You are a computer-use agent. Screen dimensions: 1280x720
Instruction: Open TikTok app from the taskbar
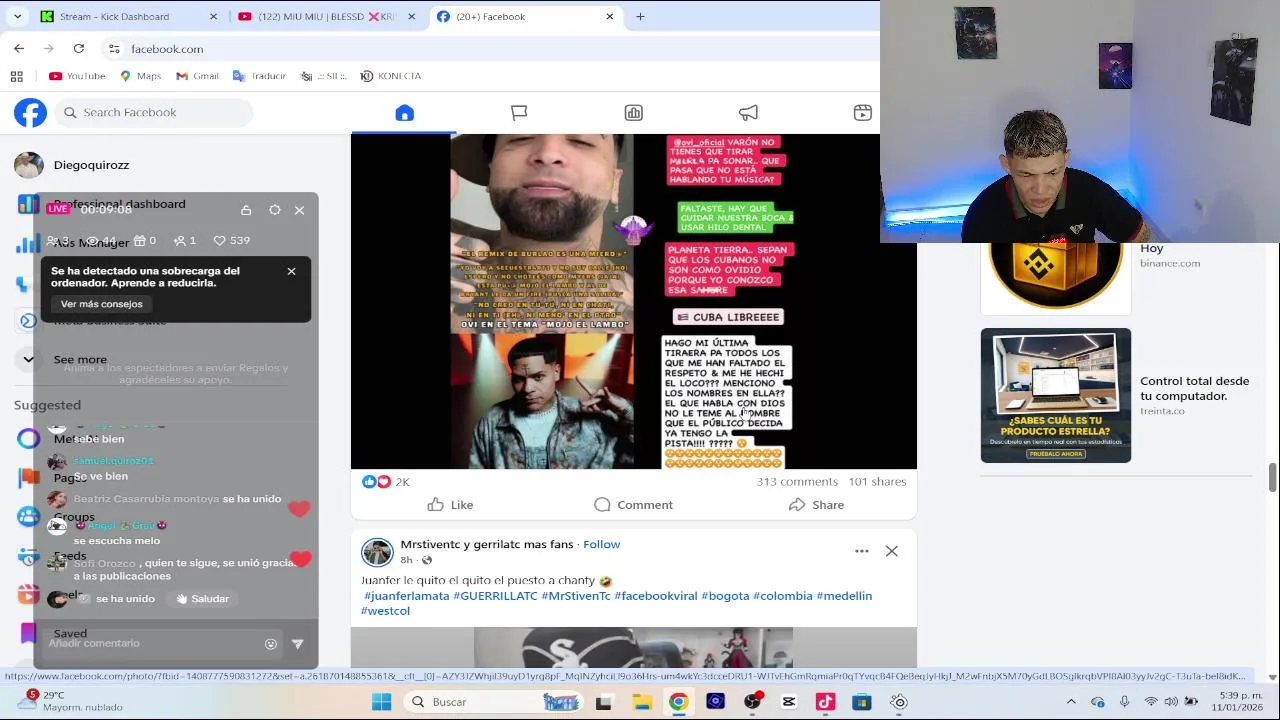(825, 702)
